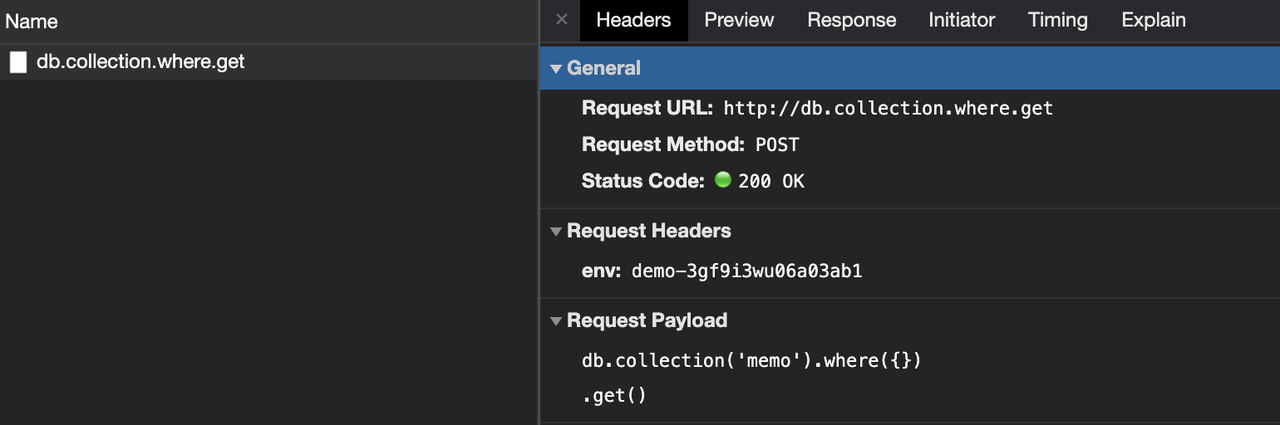
Task: Collapse the Request Payload section
Action: tap(556, 322)
